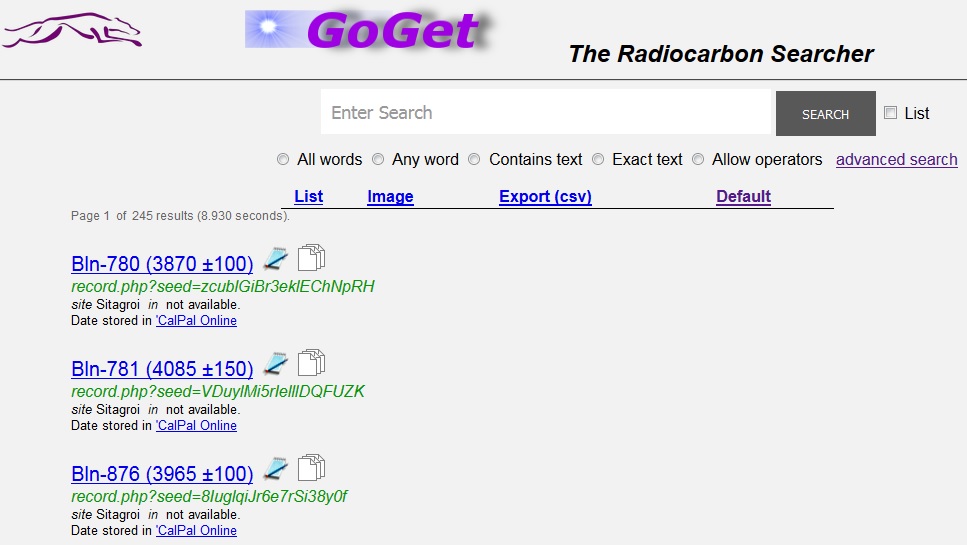
Task: Click the record.php?seed=8IuglqiJr6e7rSi38y0f URL text
Action: tap(209, 496)
